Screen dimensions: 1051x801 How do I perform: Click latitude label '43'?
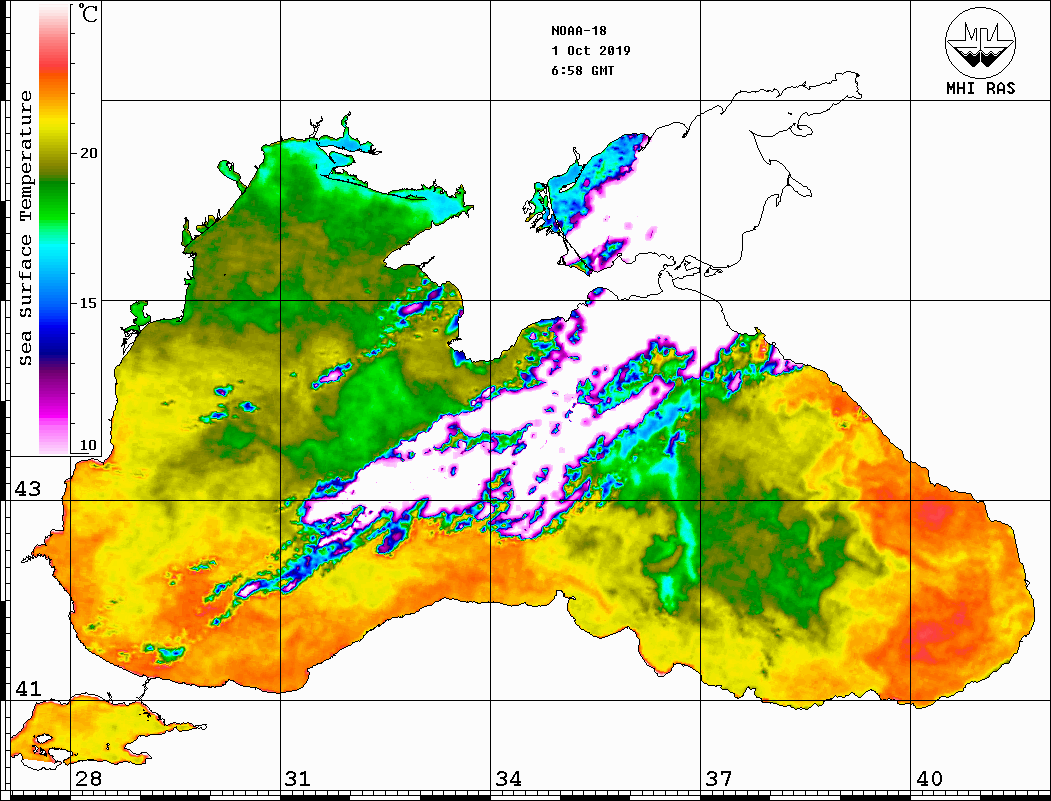pyautogui.click(x=27, y=489)
